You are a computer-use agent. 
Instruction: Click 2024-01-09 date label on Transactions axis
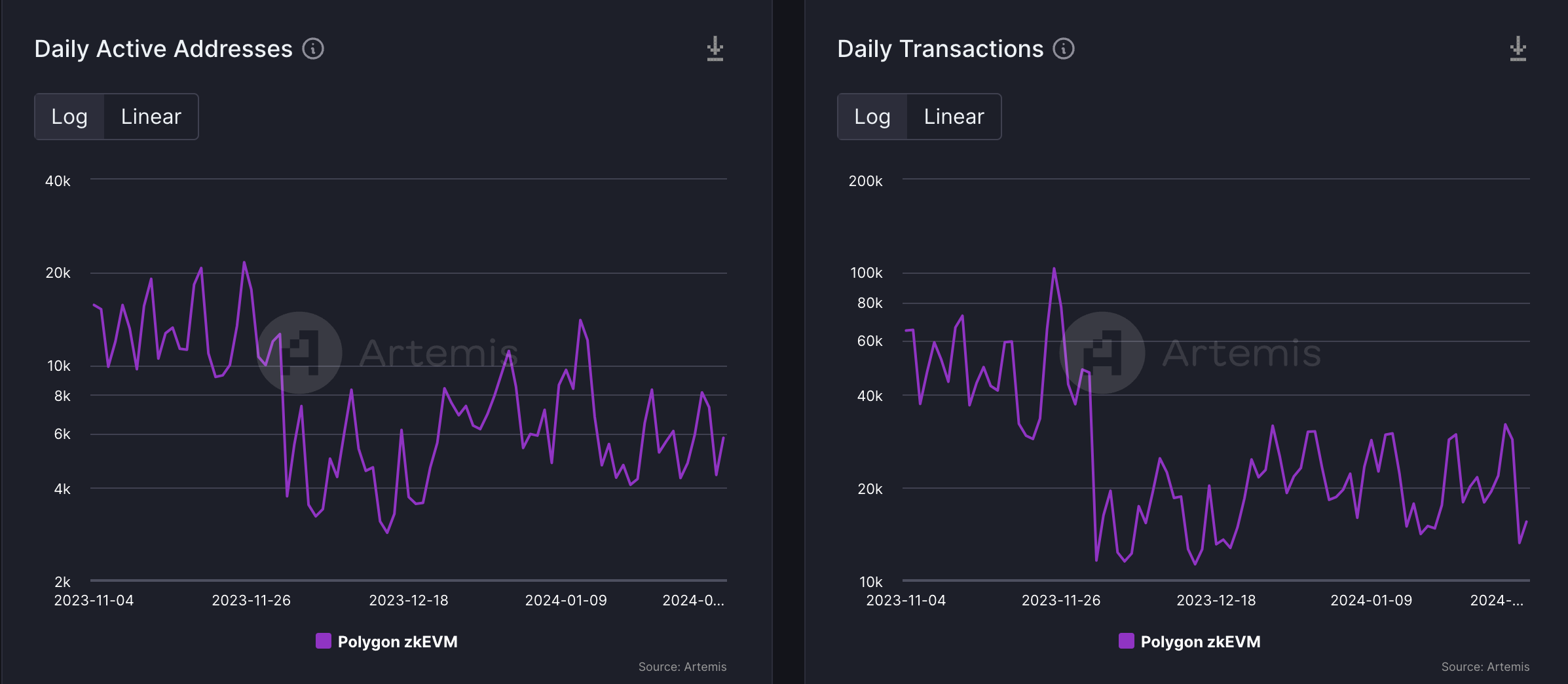(1371, 600)
